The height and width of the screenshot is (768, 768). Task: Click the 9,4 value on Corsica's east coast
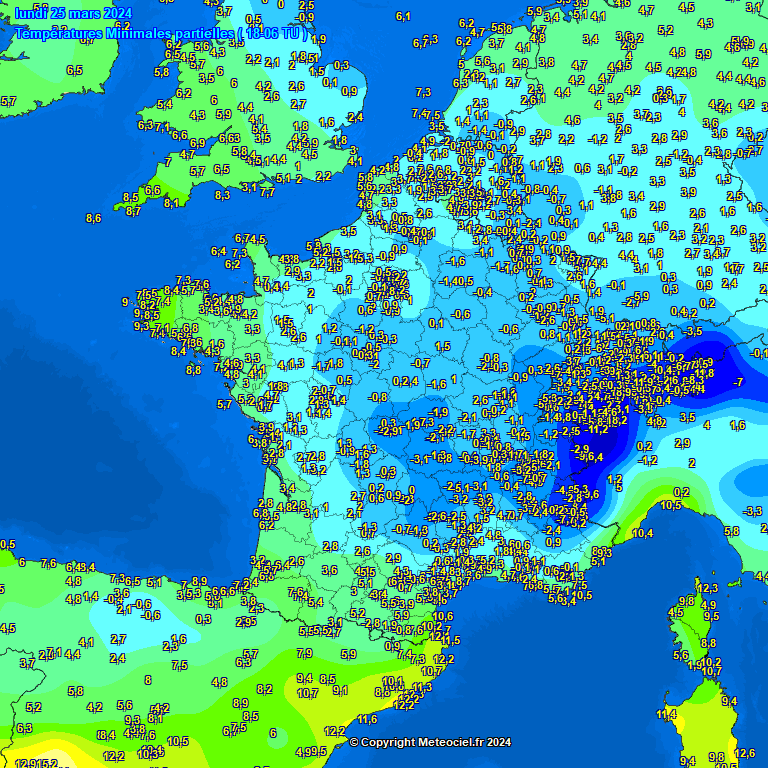coord(729,701)
